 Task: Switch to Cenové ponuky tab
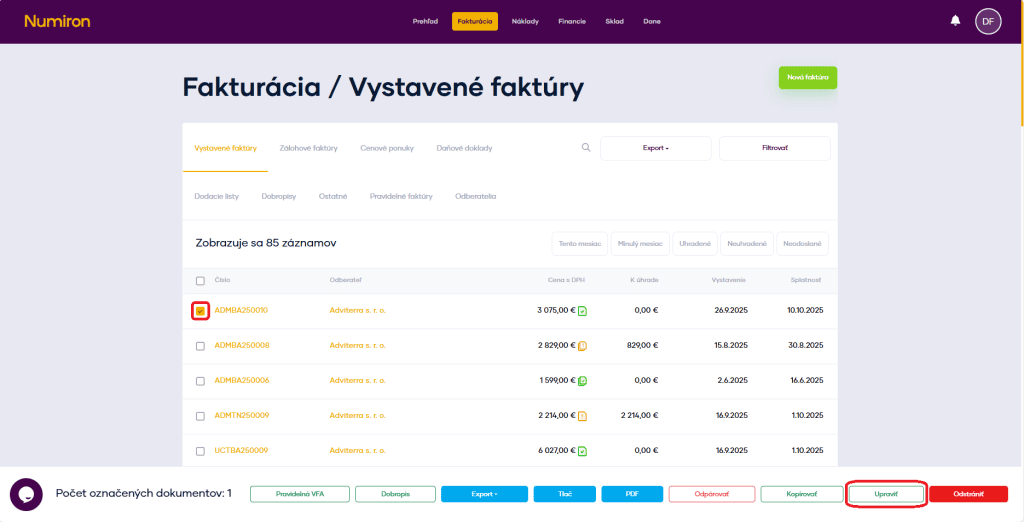pyautogui.click(x=387, y=148)
